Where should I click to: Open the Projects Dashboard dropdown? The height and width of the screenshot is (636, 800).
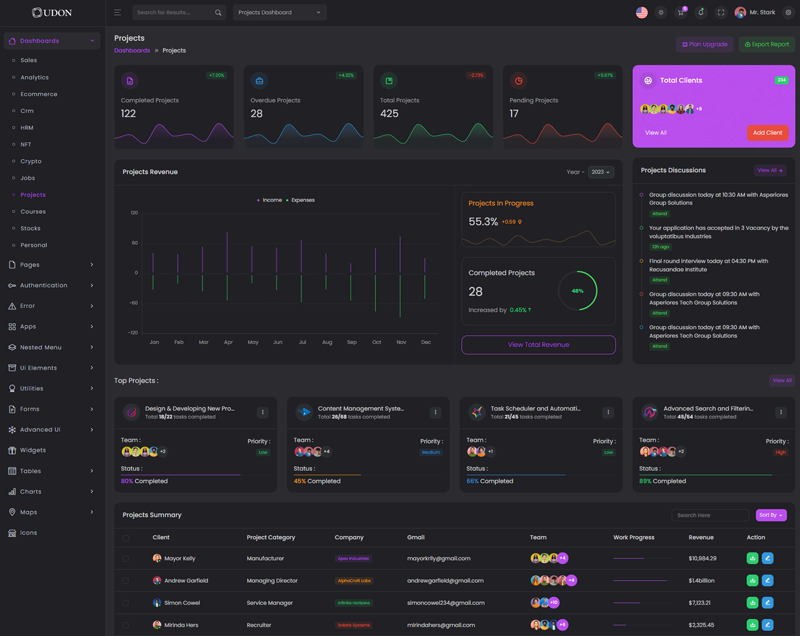click(279, 13)
